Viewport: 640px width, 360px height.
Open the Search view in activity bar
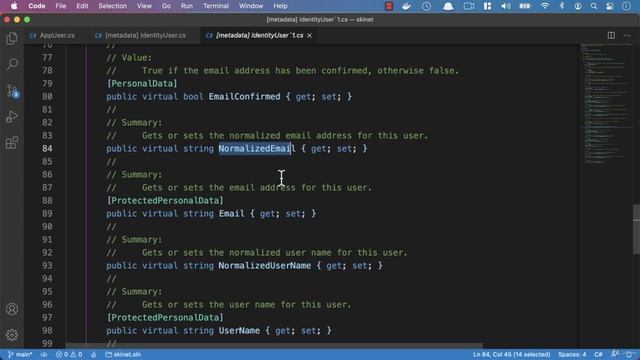point(12,64)
